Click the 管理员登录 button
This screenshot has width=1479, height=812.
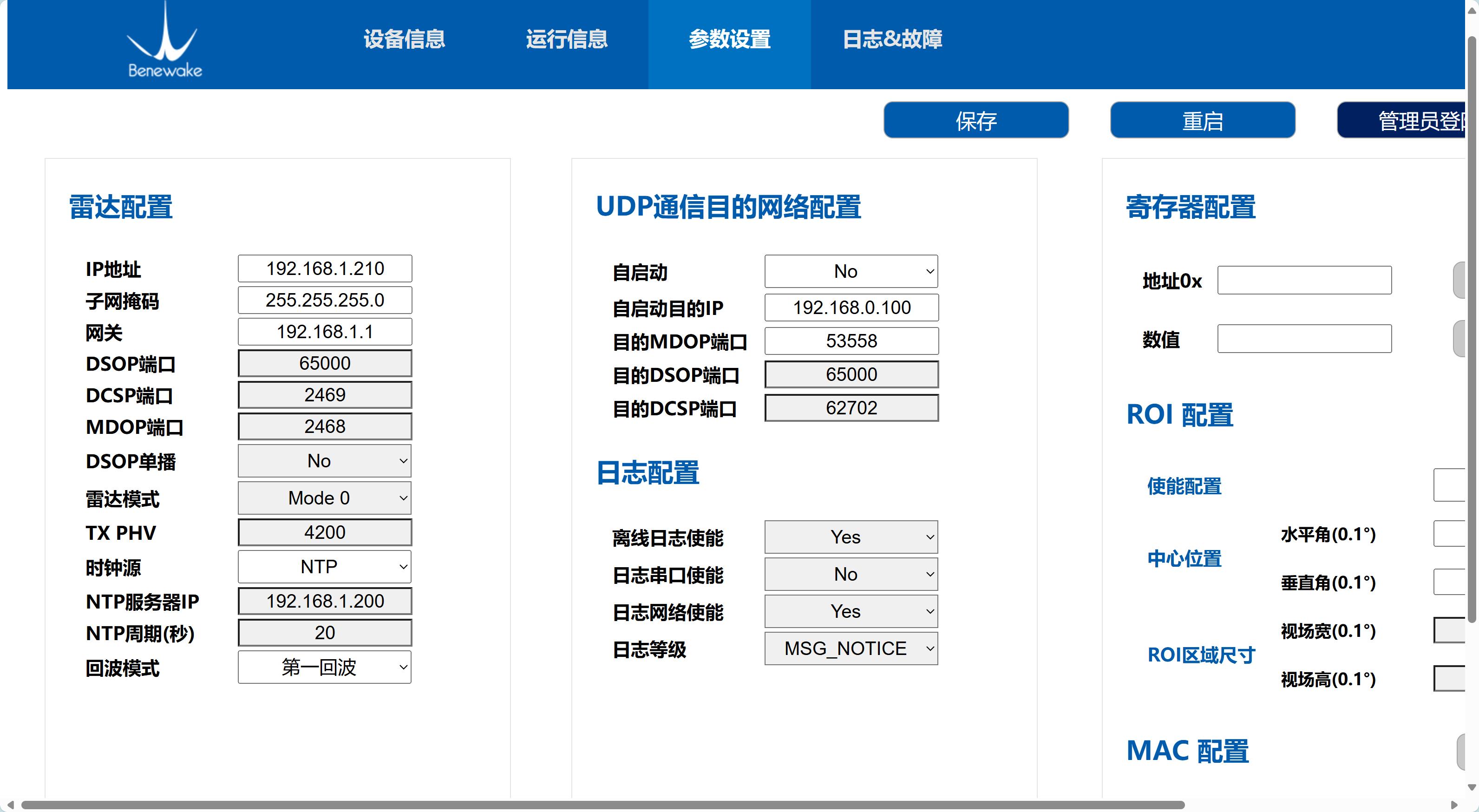click(1401, 121)
